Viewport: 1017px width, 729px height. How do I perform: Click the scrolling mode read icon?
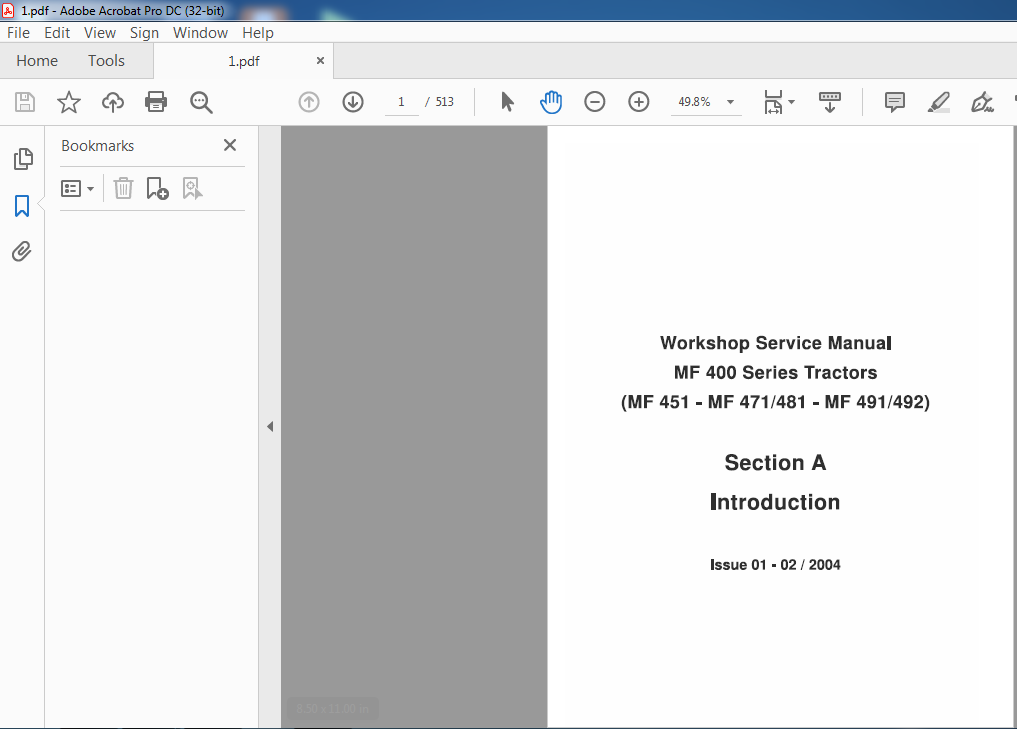tap(830, 102)
